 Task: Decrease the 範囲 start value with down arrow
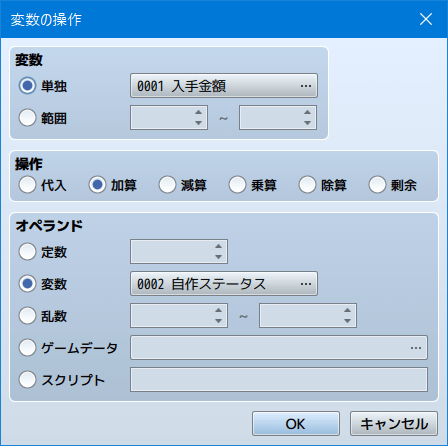(x=198, y=123)
